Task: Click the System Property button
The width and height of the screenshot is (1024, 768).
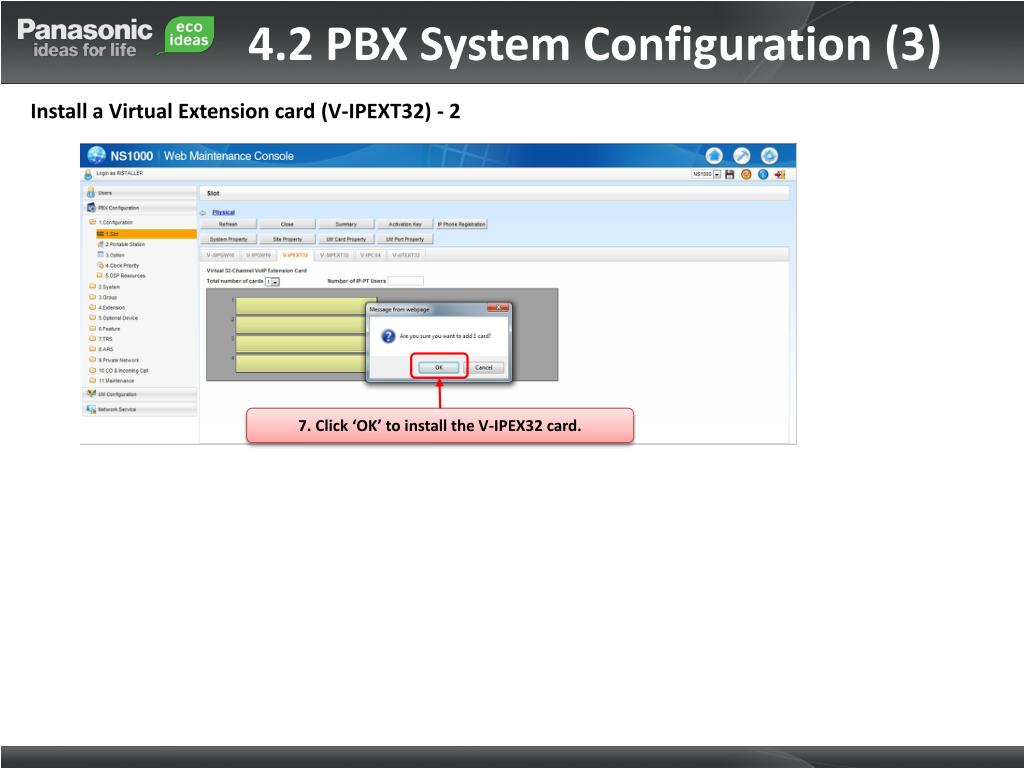Action: point(229,239)
